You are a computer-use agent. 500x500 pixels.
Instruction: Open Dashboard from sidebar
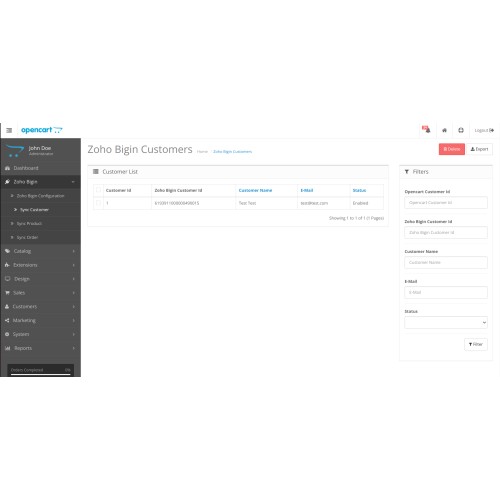coord(40,168)
